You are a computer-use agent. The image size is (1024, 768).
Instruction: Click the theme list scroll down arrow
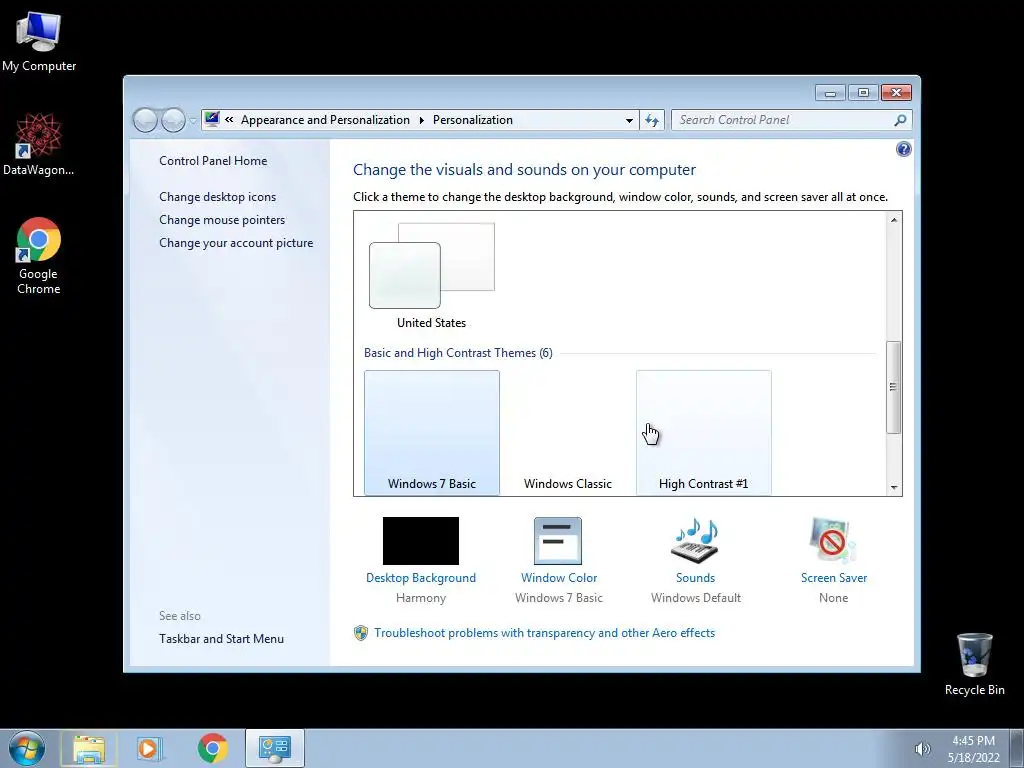(893, 487)
